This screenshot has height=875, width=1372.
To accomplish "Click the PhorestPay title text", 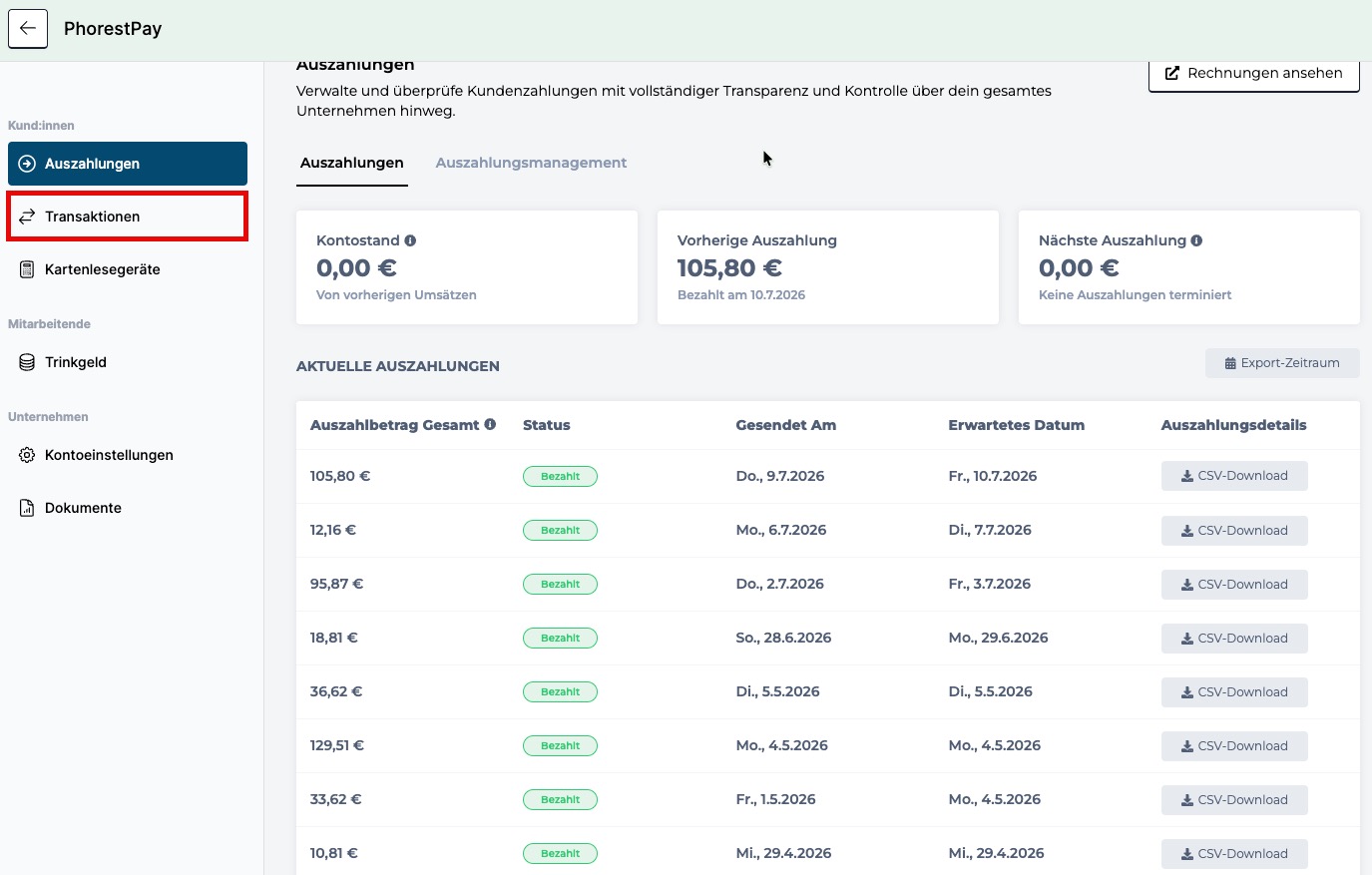I will (x=113, y=29).
